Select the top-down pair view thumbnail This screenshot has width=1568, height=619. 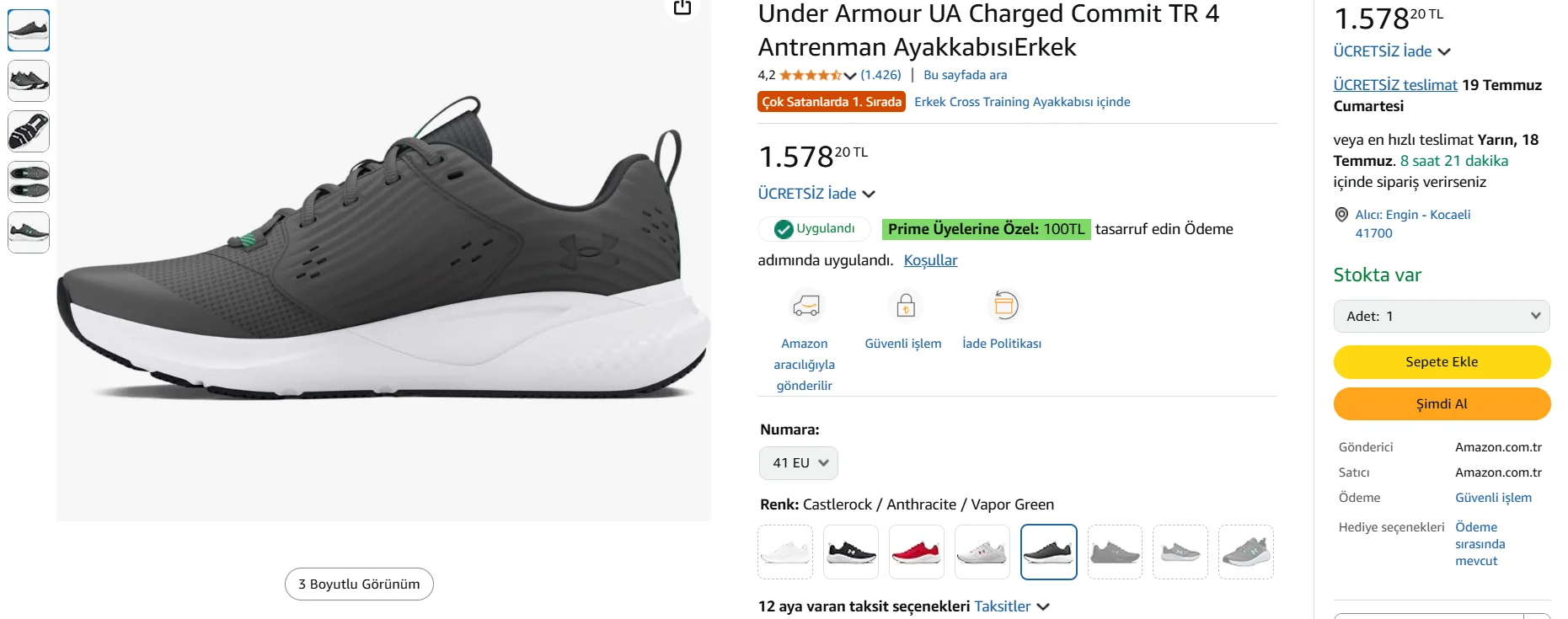point(29,182)
